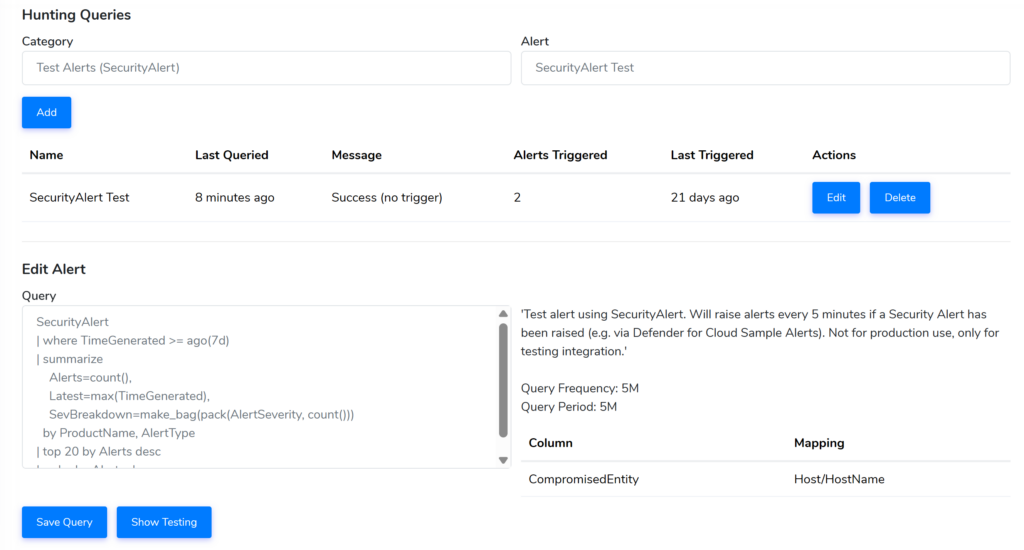Click the Last Triggered column header

(712, 155)
